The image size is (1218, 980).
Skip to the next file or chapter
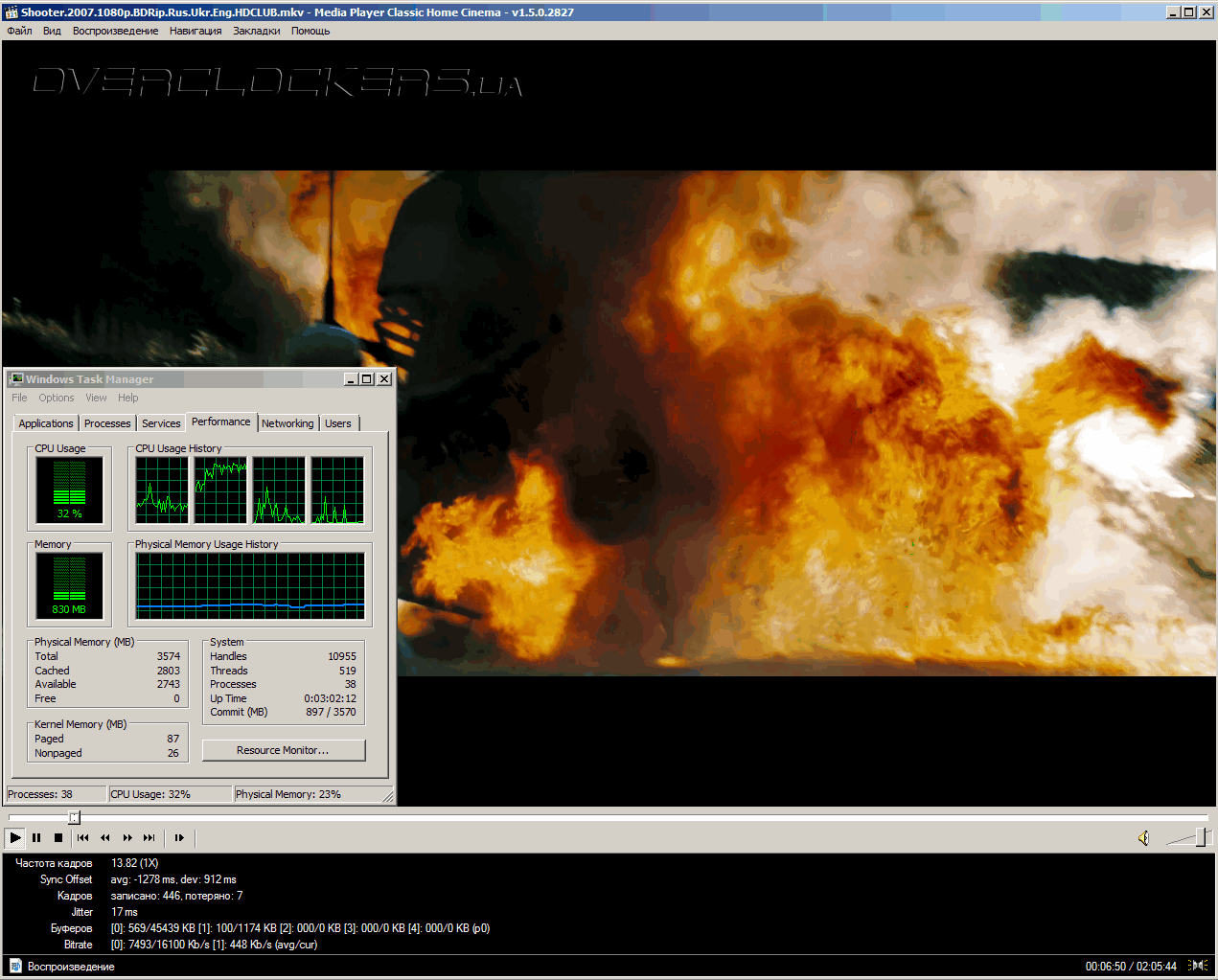pyautogui.click(x=149, y=837)
